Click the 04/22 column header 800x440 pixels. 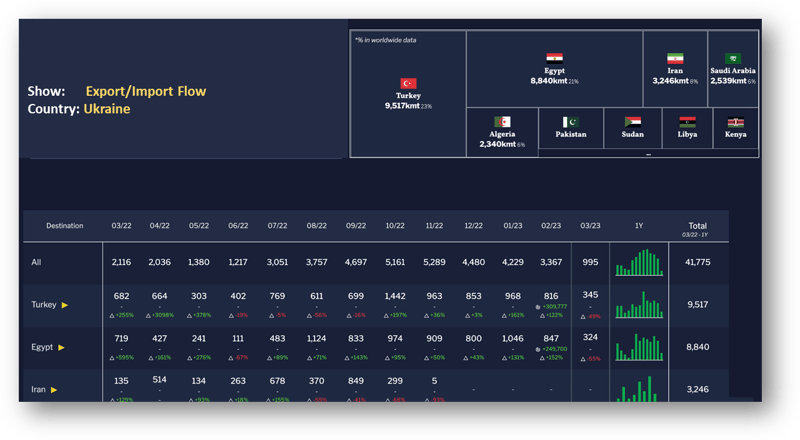159,226
